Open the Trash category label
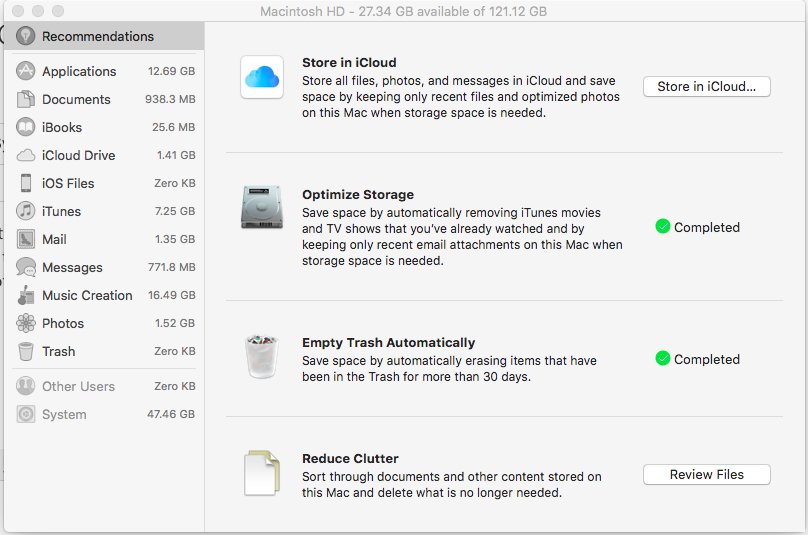Image resolution: width=808 pixels, height=535 pixels. pos(59,351)
